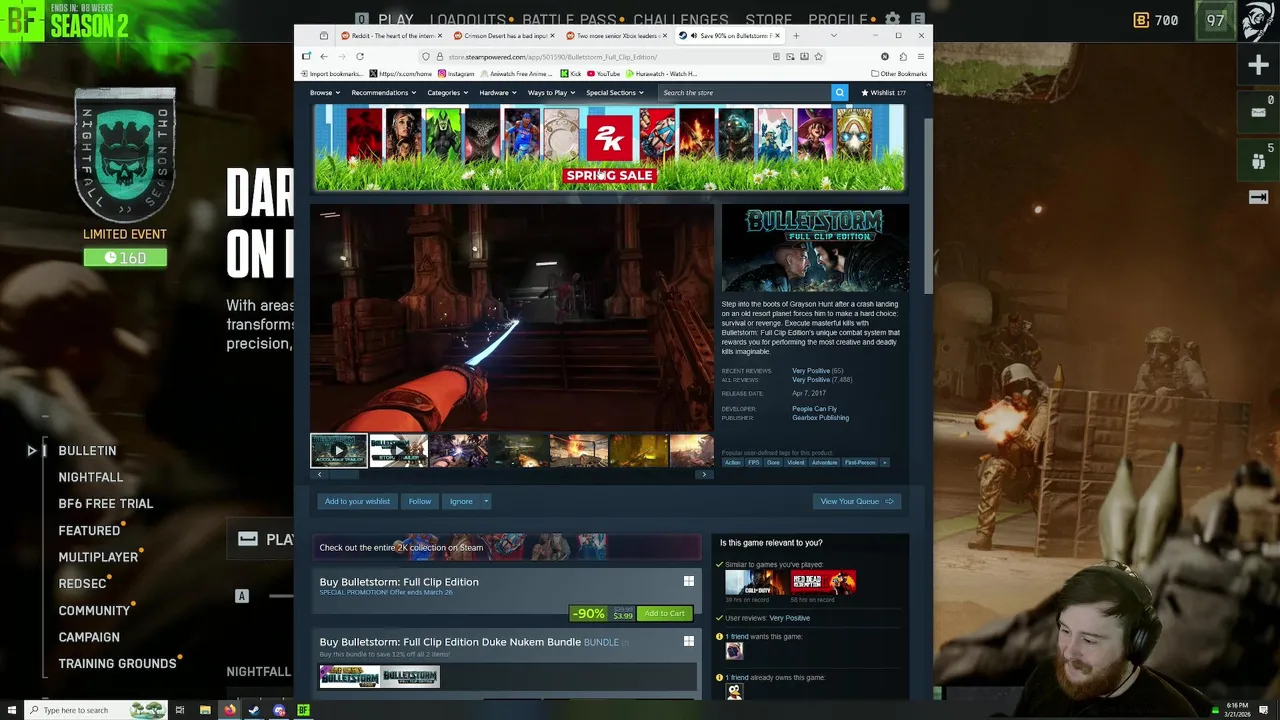Open the Gearbox Publishing link
The height and width of the screenshot is (720, 1280).
click(x=820, y=418)
